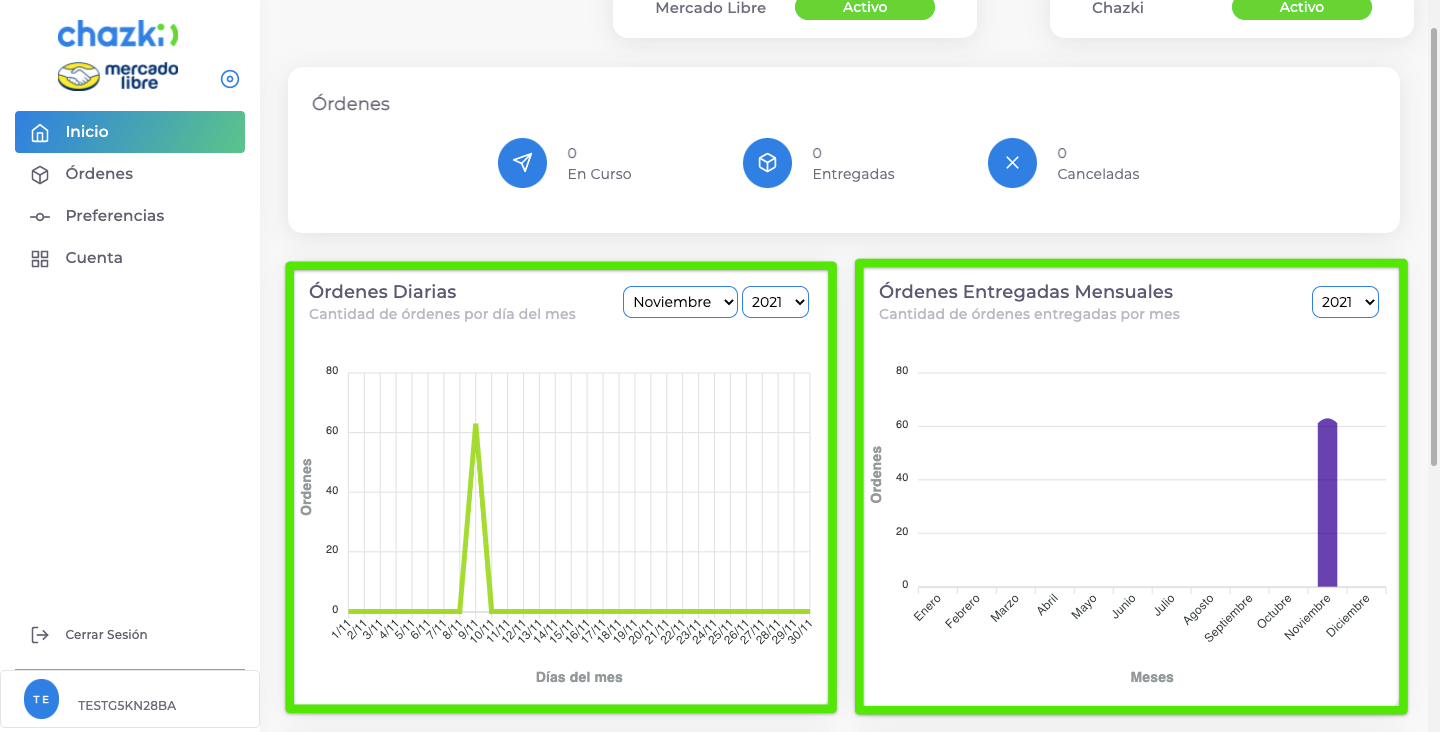
Task: Click the Mercado Libre logo
Action: (x=118, y=77)
